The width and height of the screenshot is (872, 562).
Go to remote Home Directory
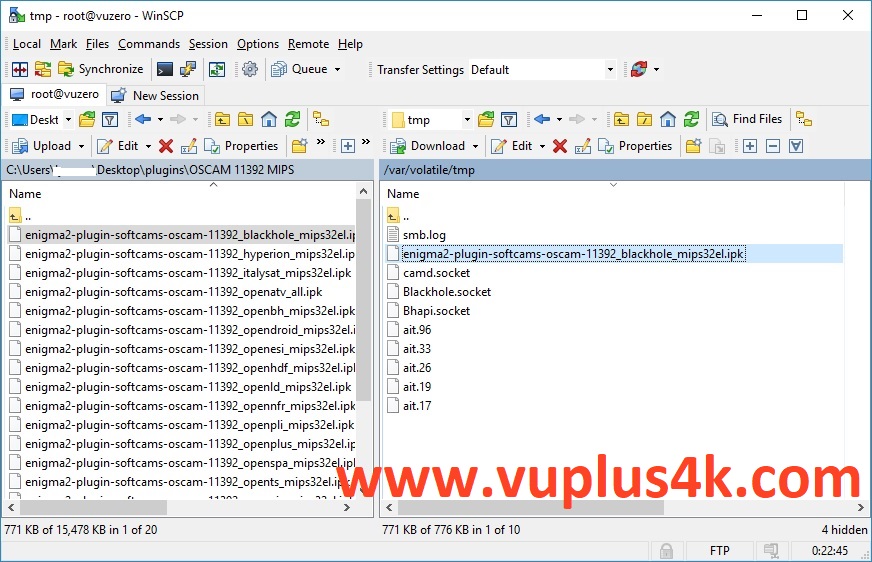point(668,119)
